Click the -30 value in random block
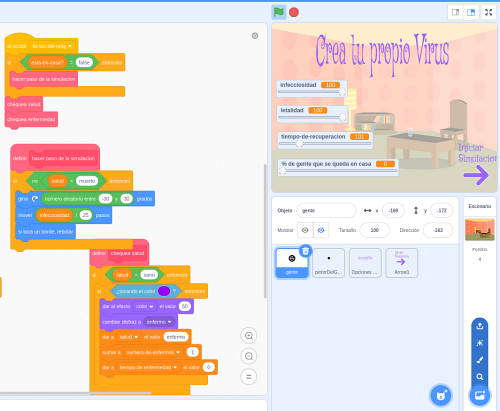 105,199
